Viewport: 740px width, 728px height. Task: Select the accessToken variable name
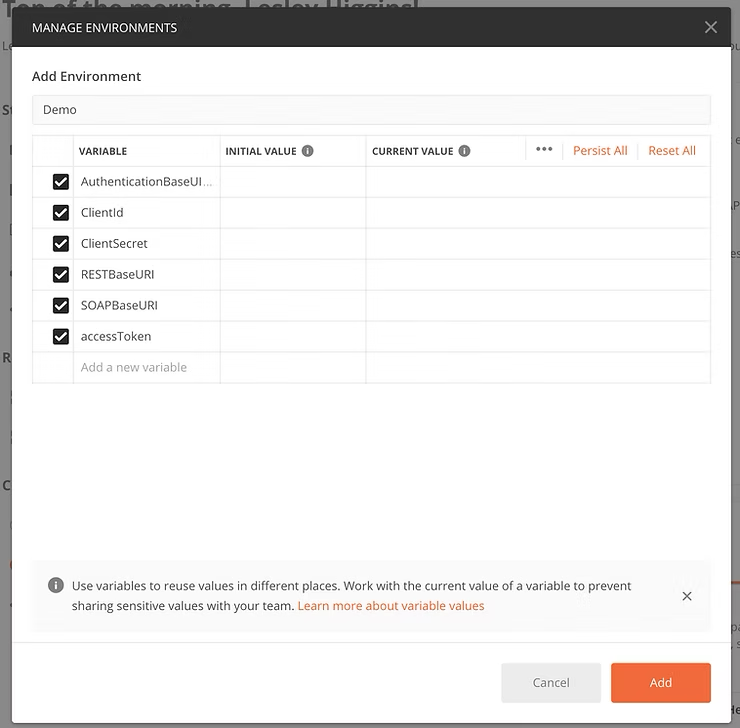[116, 337]
